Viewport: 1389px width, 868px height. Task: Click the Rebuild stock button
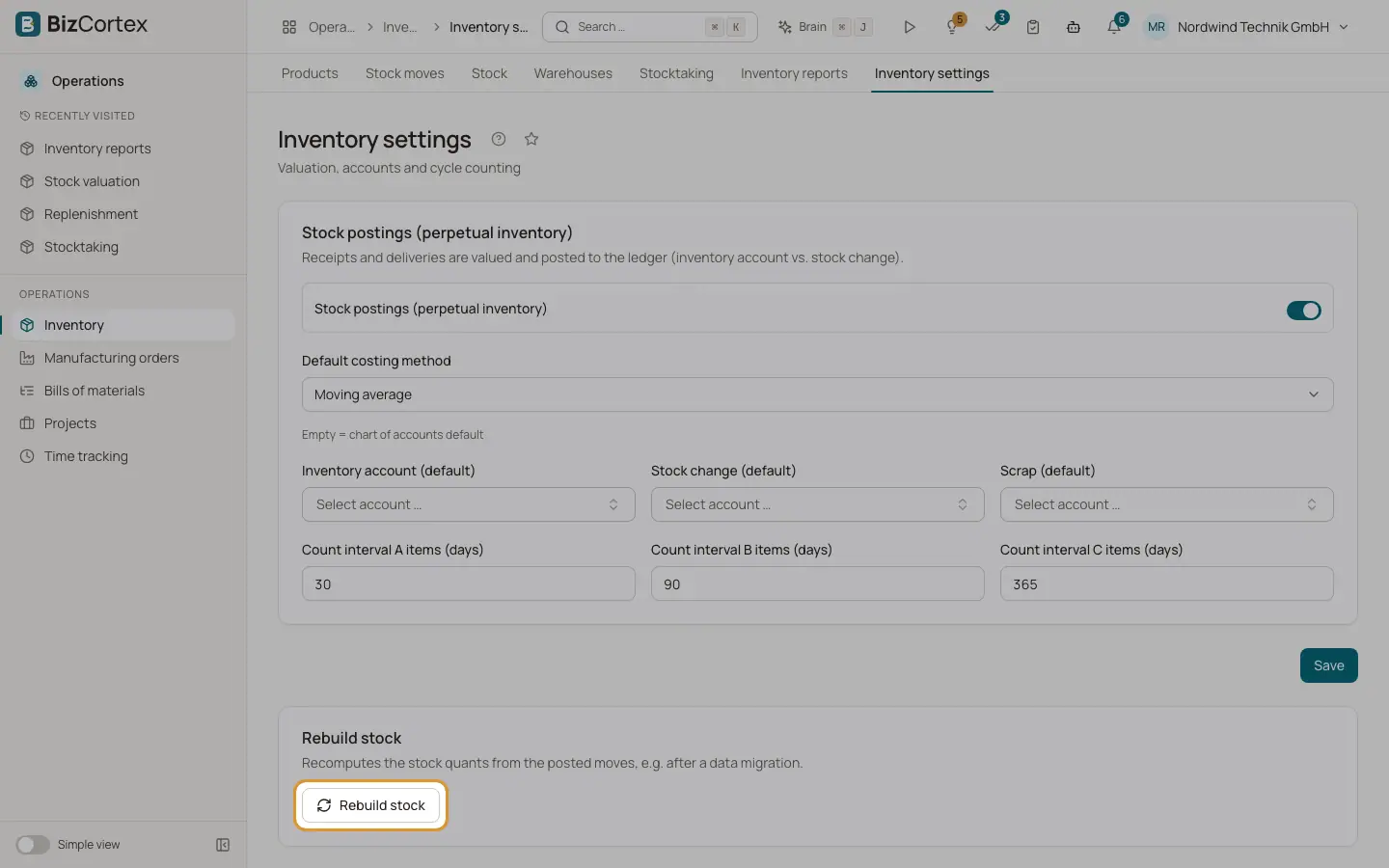click(x=370, y=805)
